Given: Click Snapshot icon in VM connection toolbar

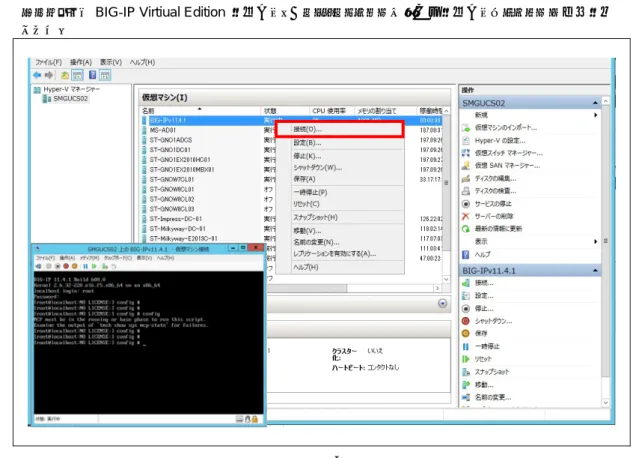Looking at the screenshot, I should [105, 266].
